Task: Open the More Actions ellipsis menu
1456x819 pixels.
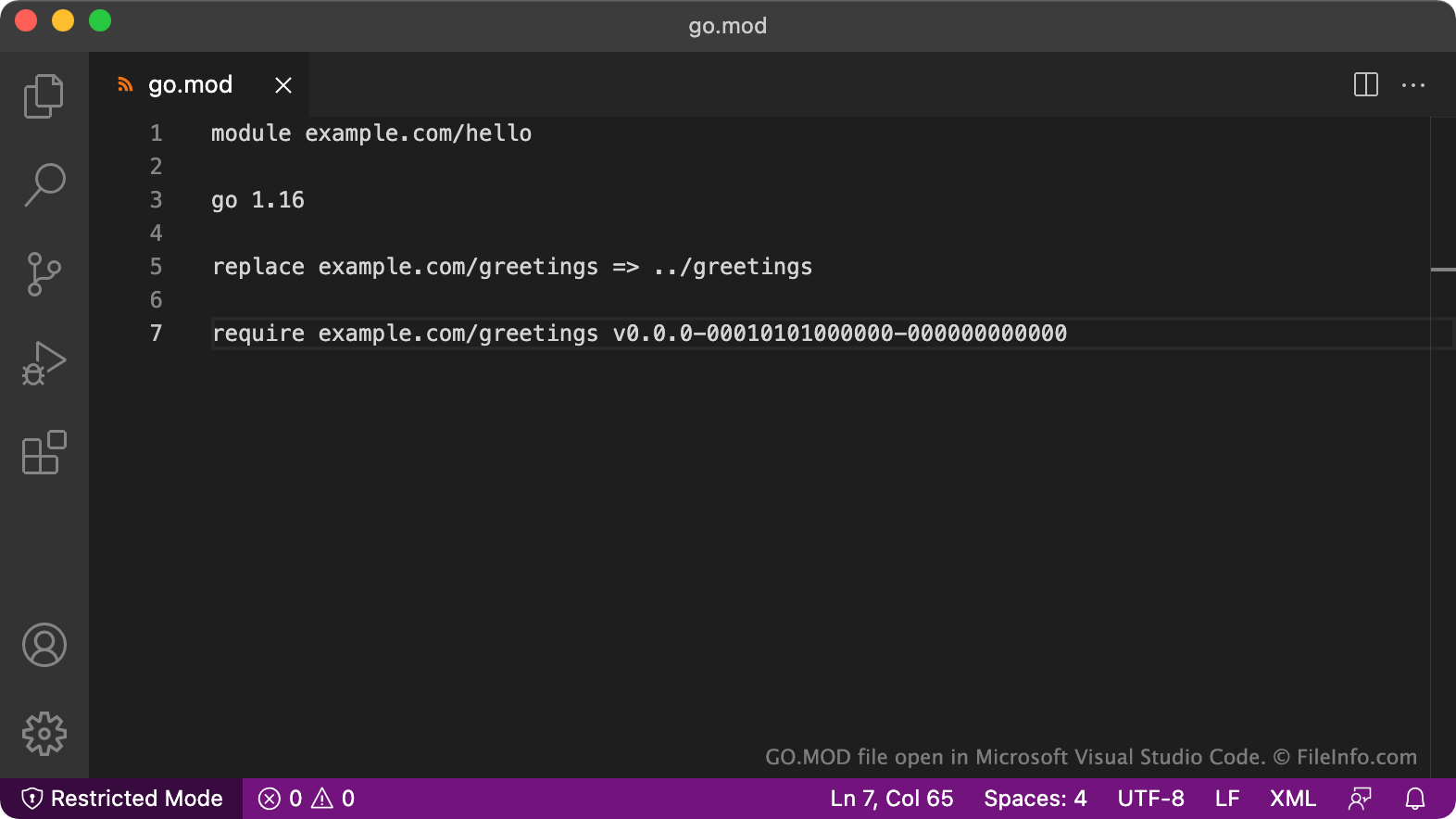Action: coord(1413,84)
